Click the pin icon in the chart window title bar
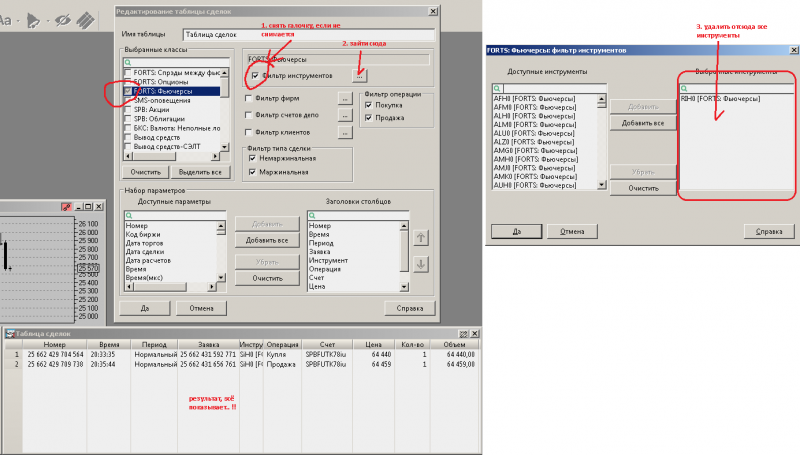 coord(66,207)
